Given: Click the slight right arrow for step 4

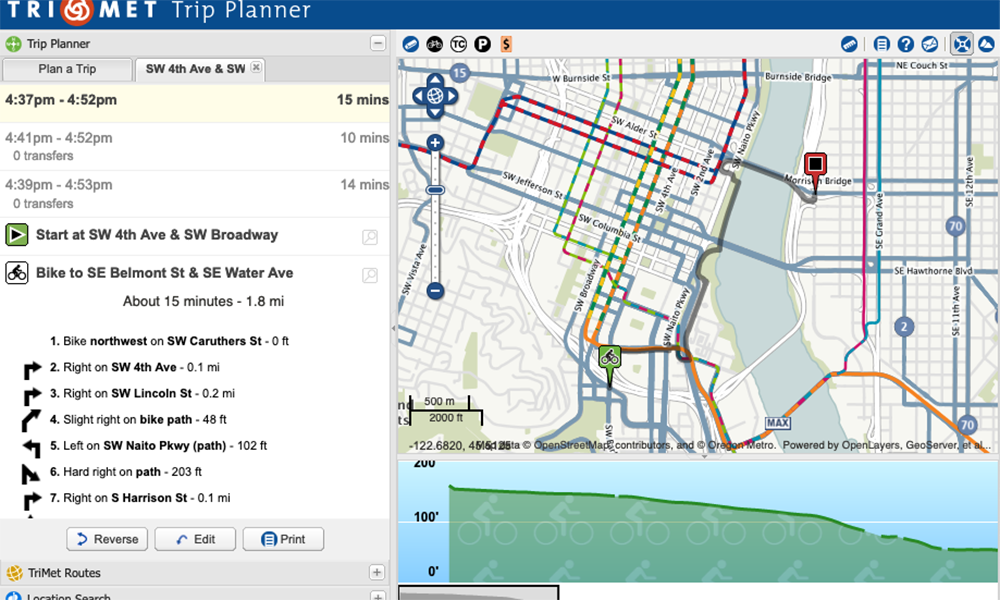Looking at the screenshot, I should pos(31,421).
